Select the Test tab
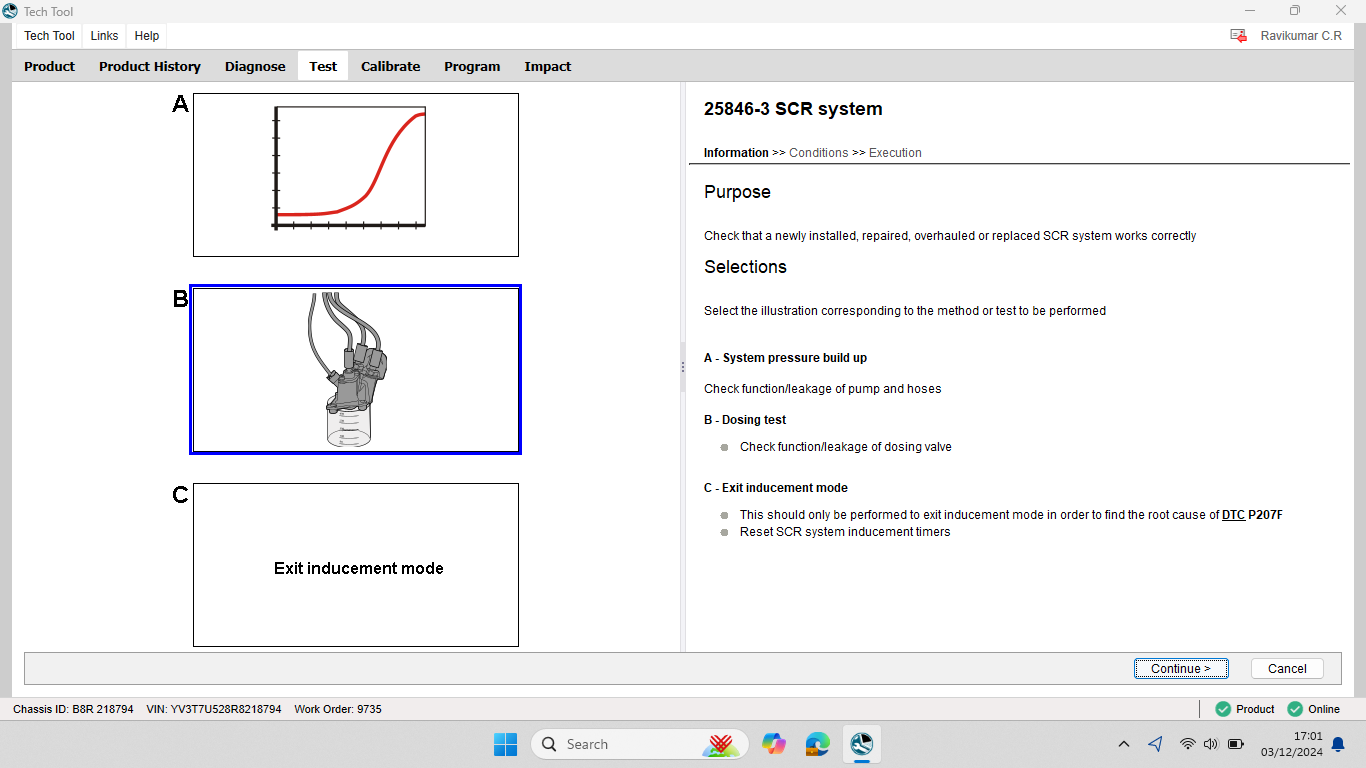Screen dimensions: 1366x768 [323, 67]
